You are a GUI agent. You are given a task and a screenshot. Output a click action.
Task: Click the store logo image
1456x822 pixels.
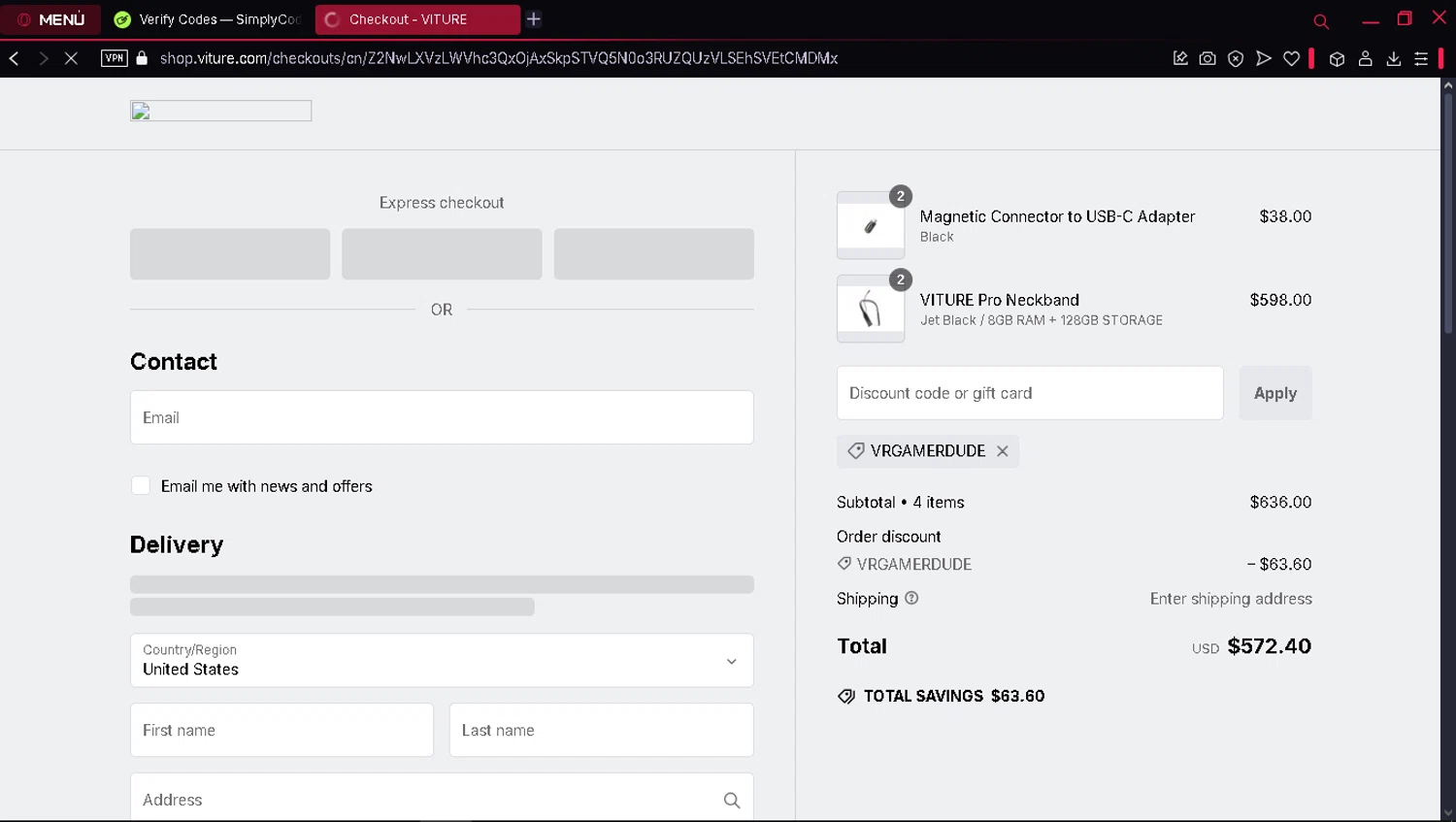(221, 111)
